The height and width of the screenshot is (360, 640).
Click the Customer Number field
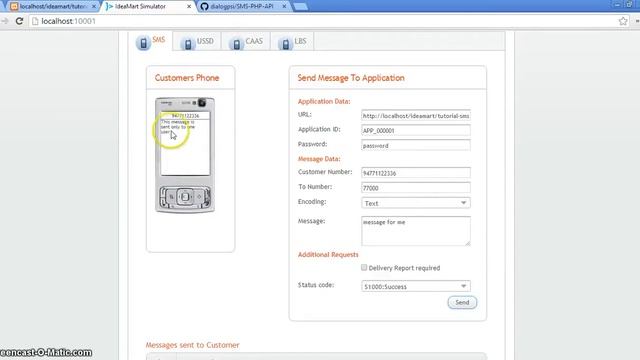click(x=416, y=173)
